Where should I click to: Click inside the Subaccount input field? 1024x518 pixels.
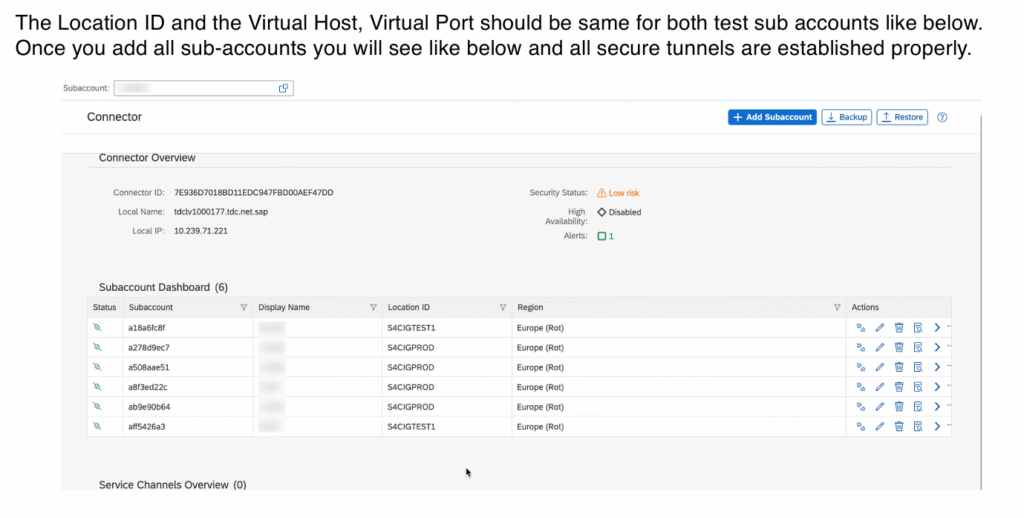(195, 88)
